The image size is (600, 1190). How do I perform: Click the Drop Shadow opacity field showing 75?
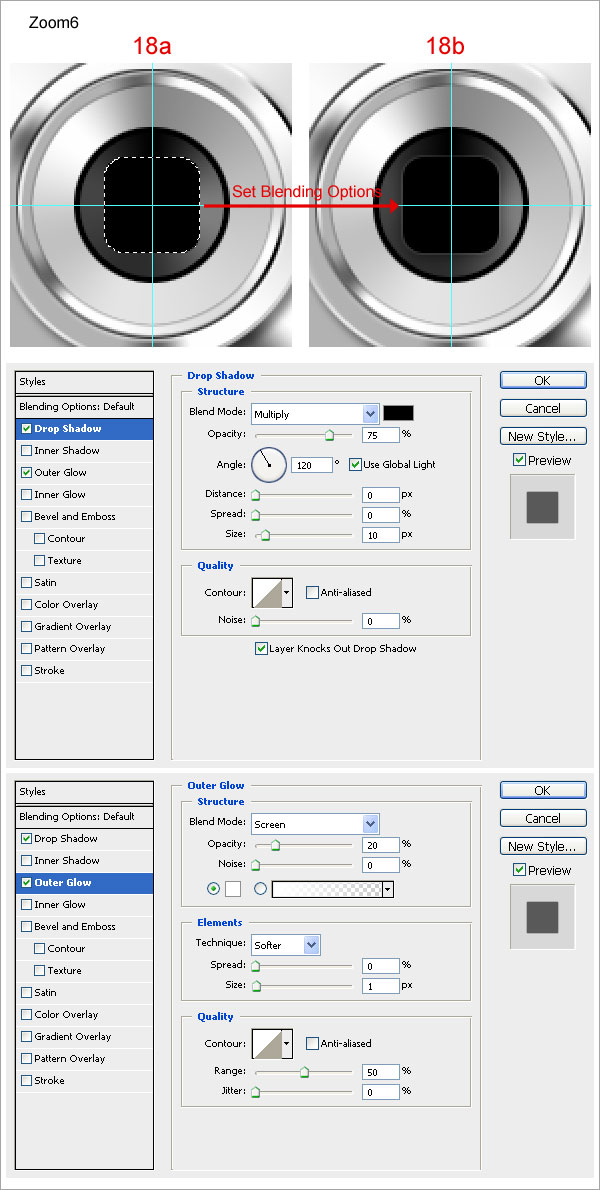(380, 435)
